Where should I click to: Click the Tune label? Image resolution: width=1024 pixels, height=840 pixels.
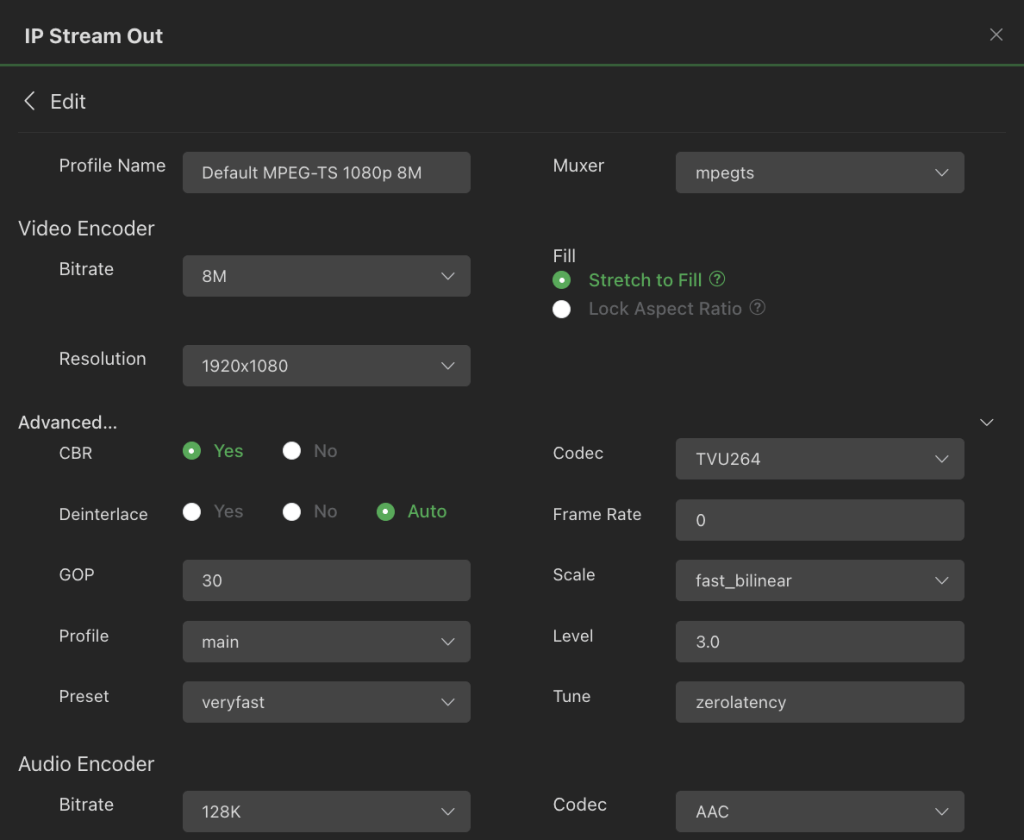pos(571,696)
